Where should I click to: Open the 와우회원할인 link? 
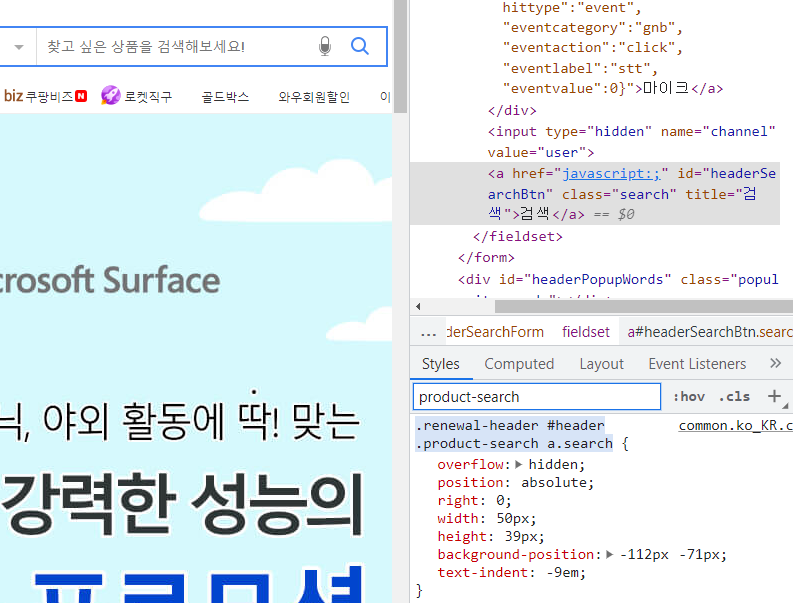(314, 97)
